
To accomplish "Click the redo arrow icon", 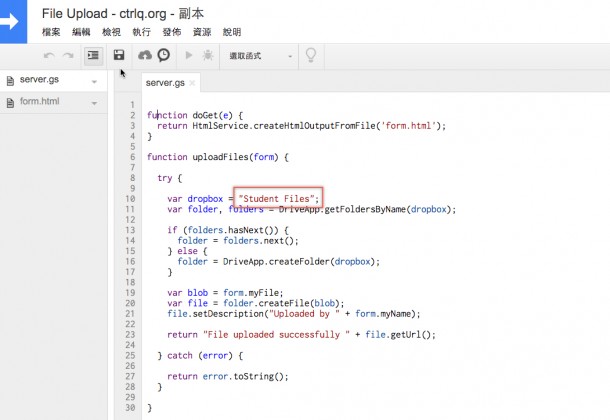I will pos(68,55).
